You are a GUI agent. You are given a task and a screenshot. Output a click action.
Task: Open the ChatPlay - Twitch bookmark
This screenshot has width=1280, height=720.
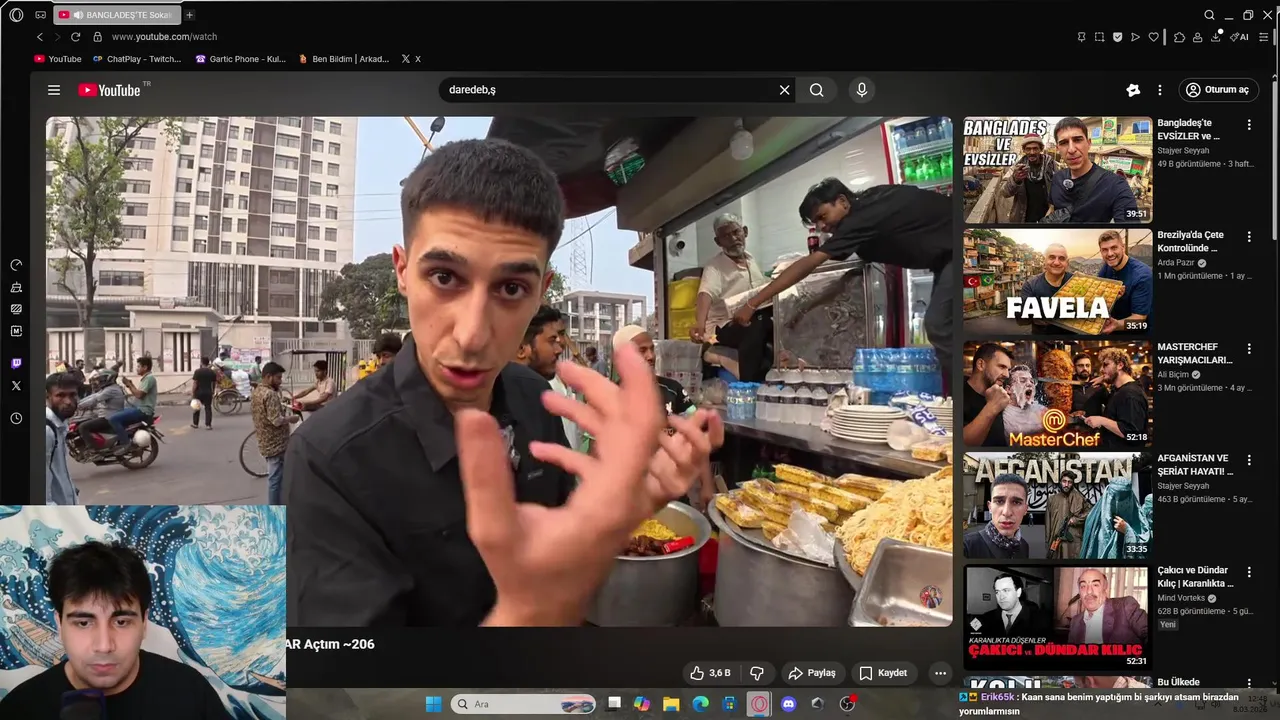tap(136, 59)
